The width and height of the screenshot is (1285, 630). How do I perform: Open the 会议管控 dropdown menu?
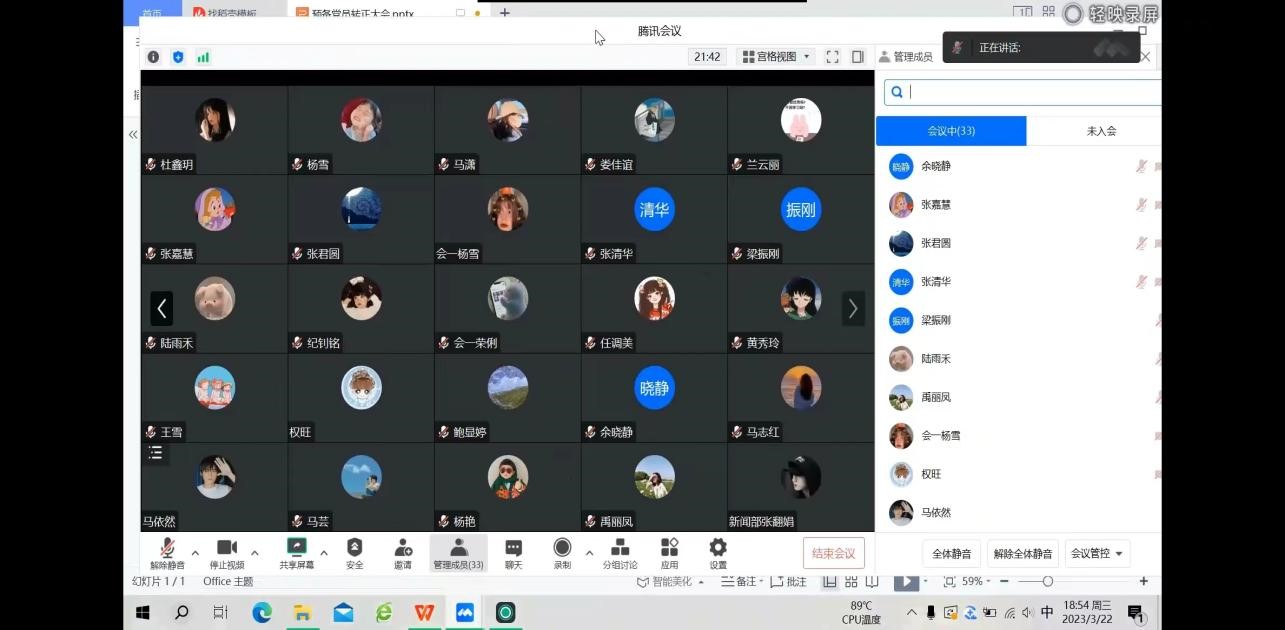[x=1097, y=553]
